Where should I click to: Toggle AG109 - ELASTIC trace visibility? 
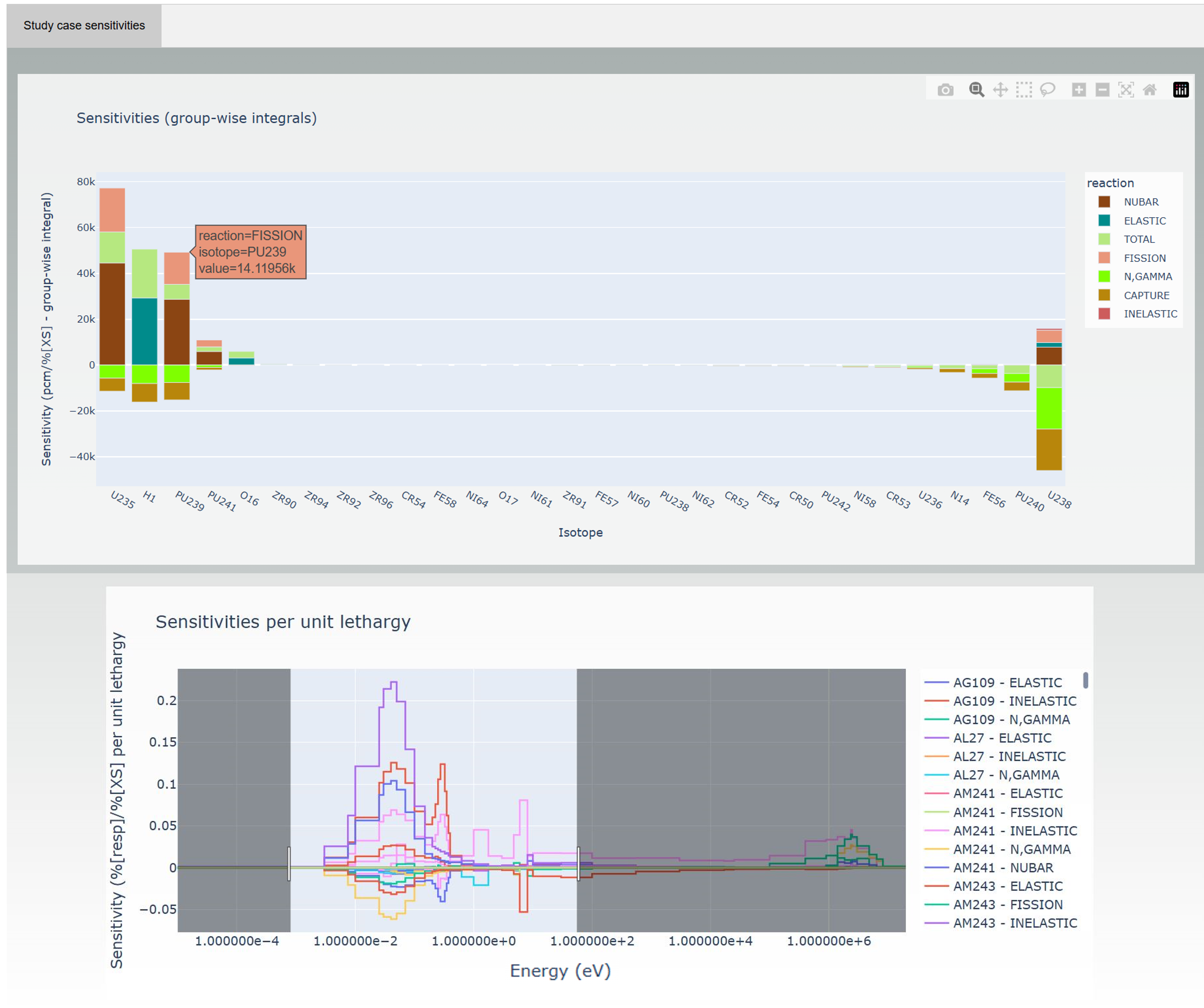1007,683
